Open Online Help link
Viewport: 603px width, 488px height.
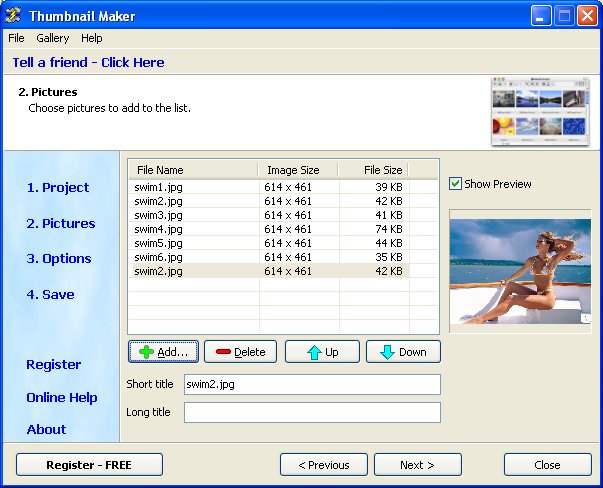pyautogui.click(x=62, y=398)
